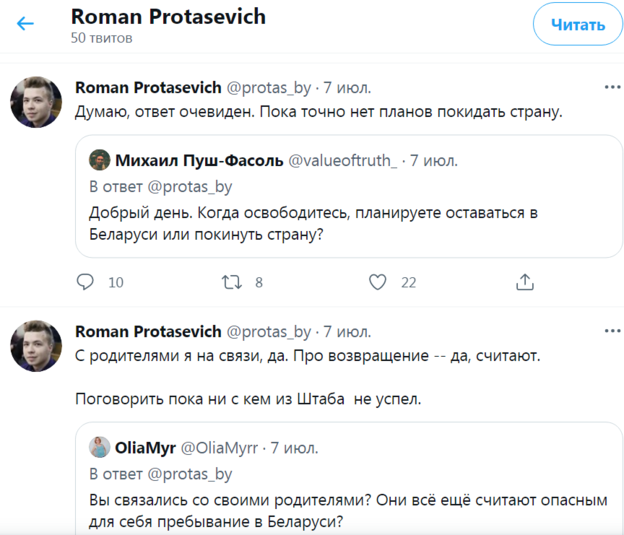Open Михаил Пуш-Фасоль quoted author name
The height and width of the screenshot is (535, 624).
pyautogui.click(x=198, y=160)
